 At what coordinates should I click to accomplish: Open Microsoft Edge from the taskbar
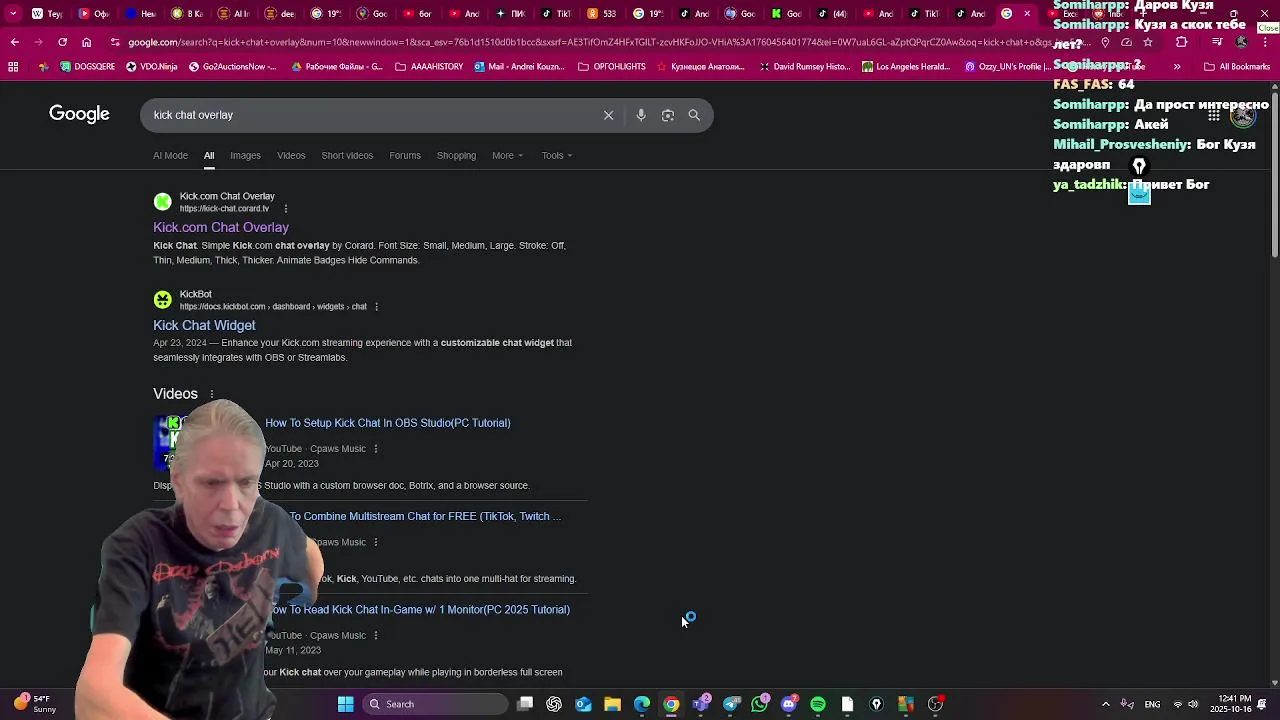point(642,704)
